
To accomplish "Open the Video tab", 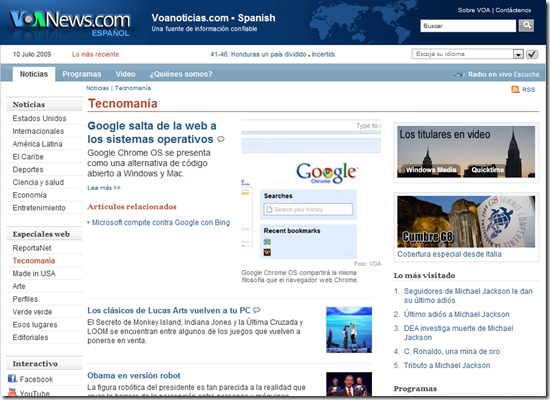I will click(x=126, y=74).
